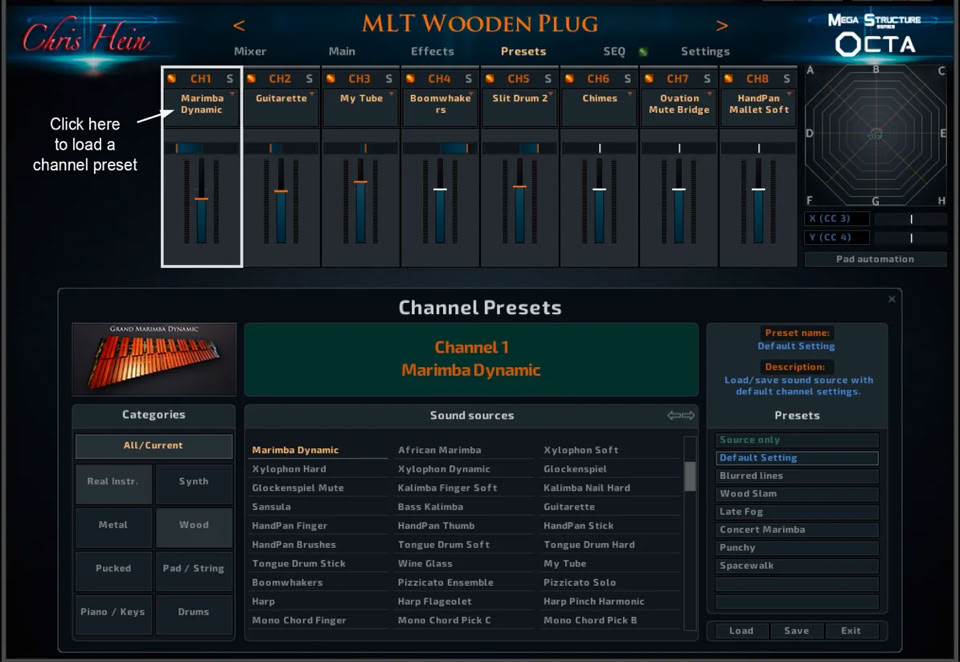Viewport: 960px width, 662px height.
Task: Click the Save preset button
Action: point(796,631)
